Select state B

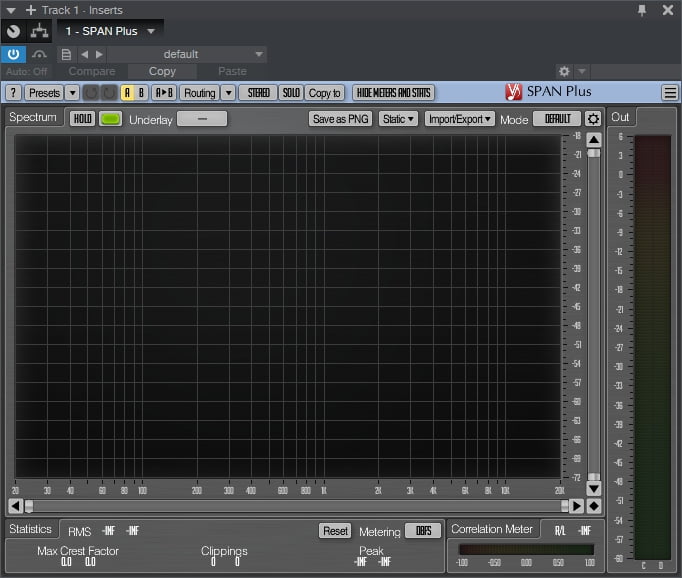141,93
